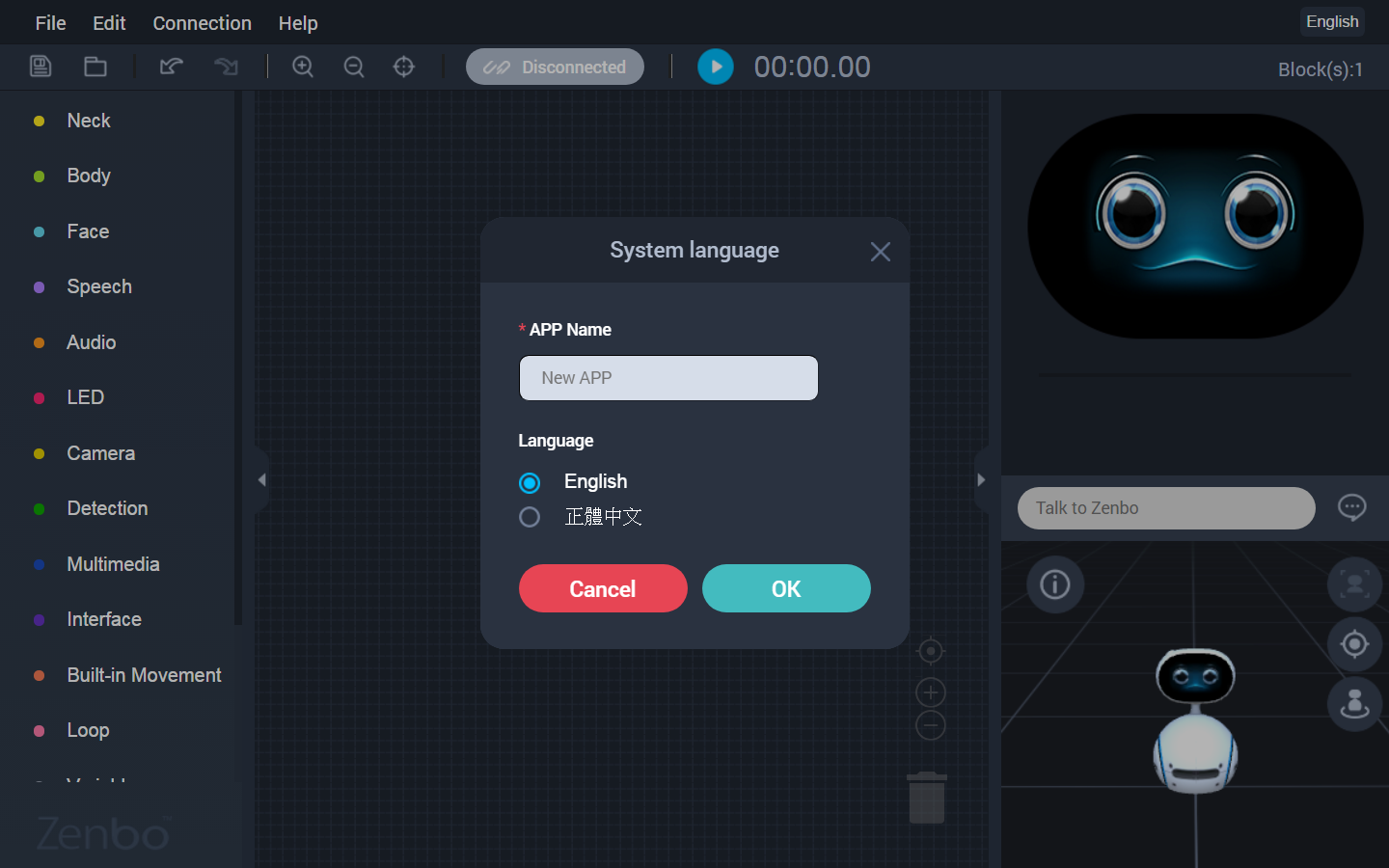Select the 正體中文 language radio button
Viewport: 1389px width, 868px height.
(x=530, y=517)
